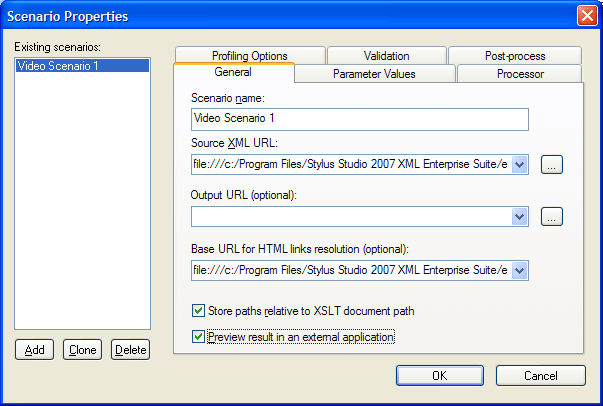Image resolution: width=603 pixels, height=406 pixels.
Task: Open the Validation tab
Action: (x=386, y=56)
